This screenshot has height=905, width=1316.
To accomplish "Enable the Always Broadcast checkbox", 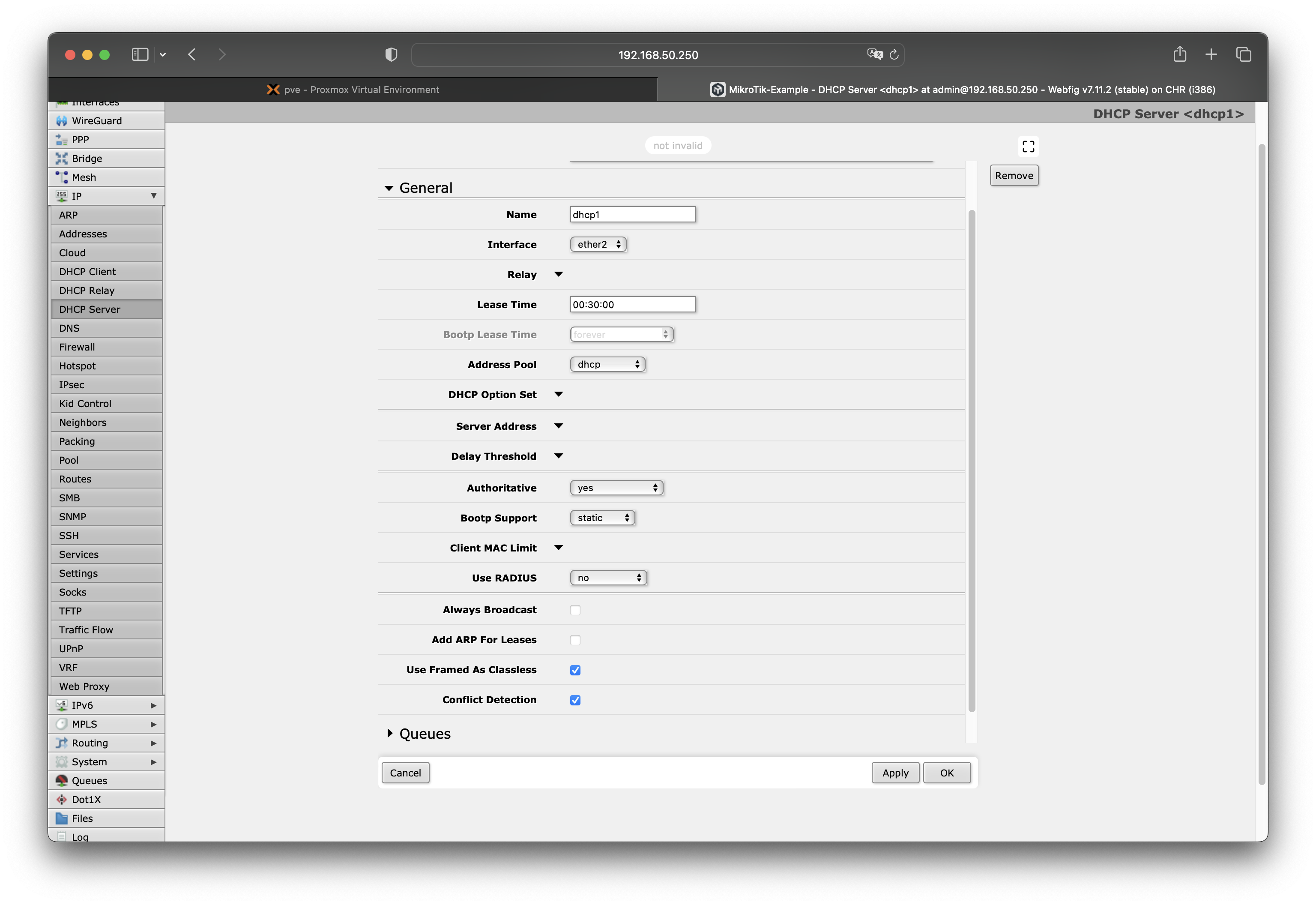I will pos(575,610).
